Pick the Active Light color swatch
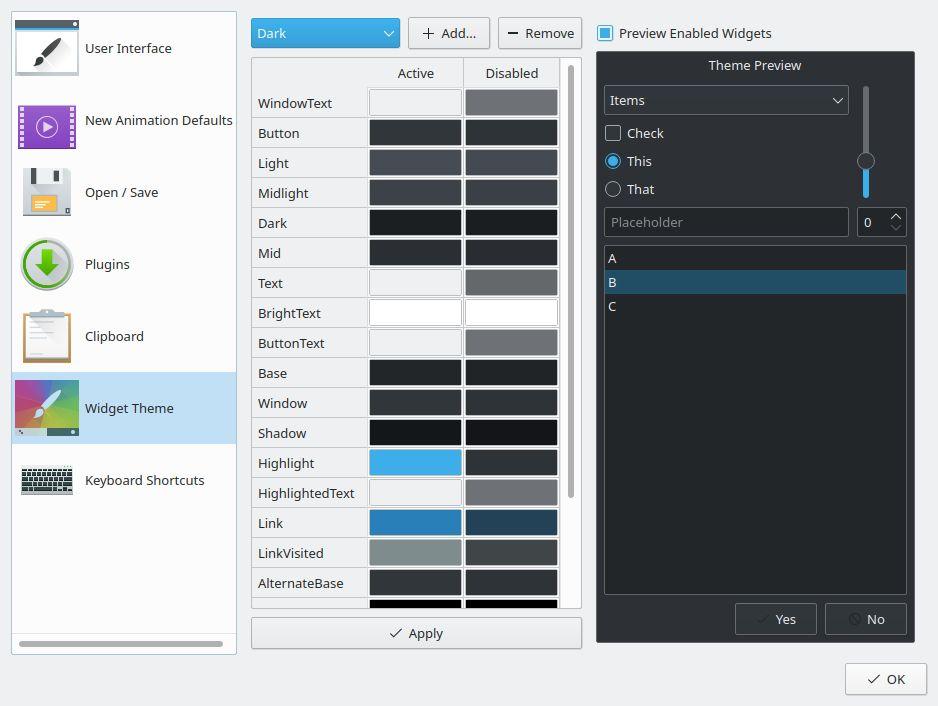This screenshot has width=938, height=706. click(x=415, y=163)
